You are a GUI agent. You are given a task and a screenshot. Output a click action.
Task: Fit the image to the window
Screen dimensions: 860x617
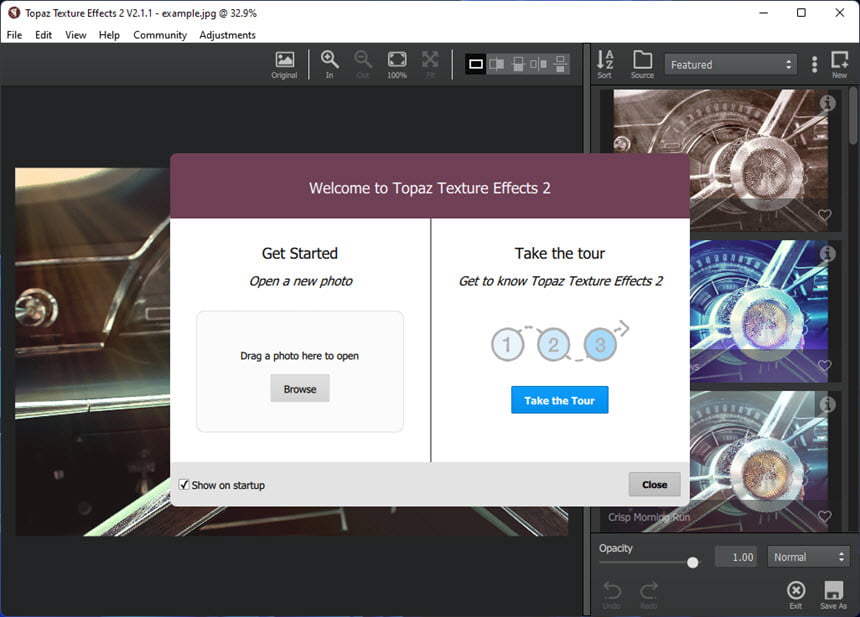pos(430,65)
